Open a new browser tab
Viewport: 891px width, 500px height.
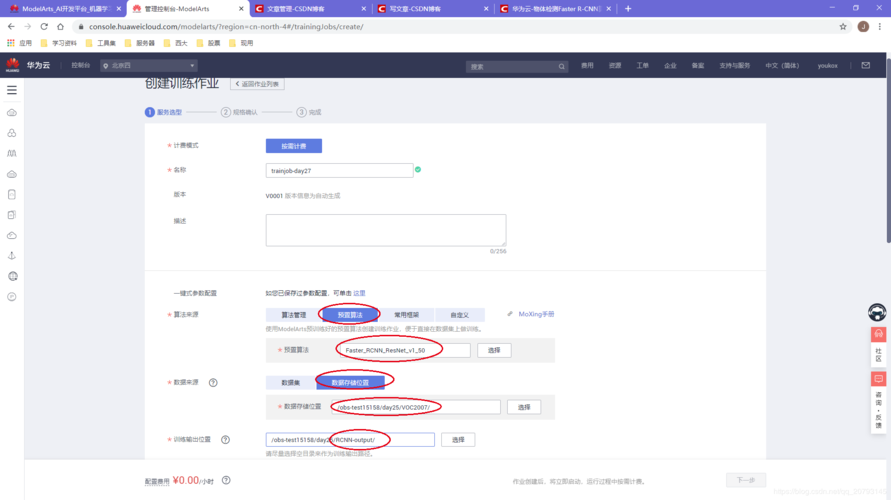(x=628, y=9)
